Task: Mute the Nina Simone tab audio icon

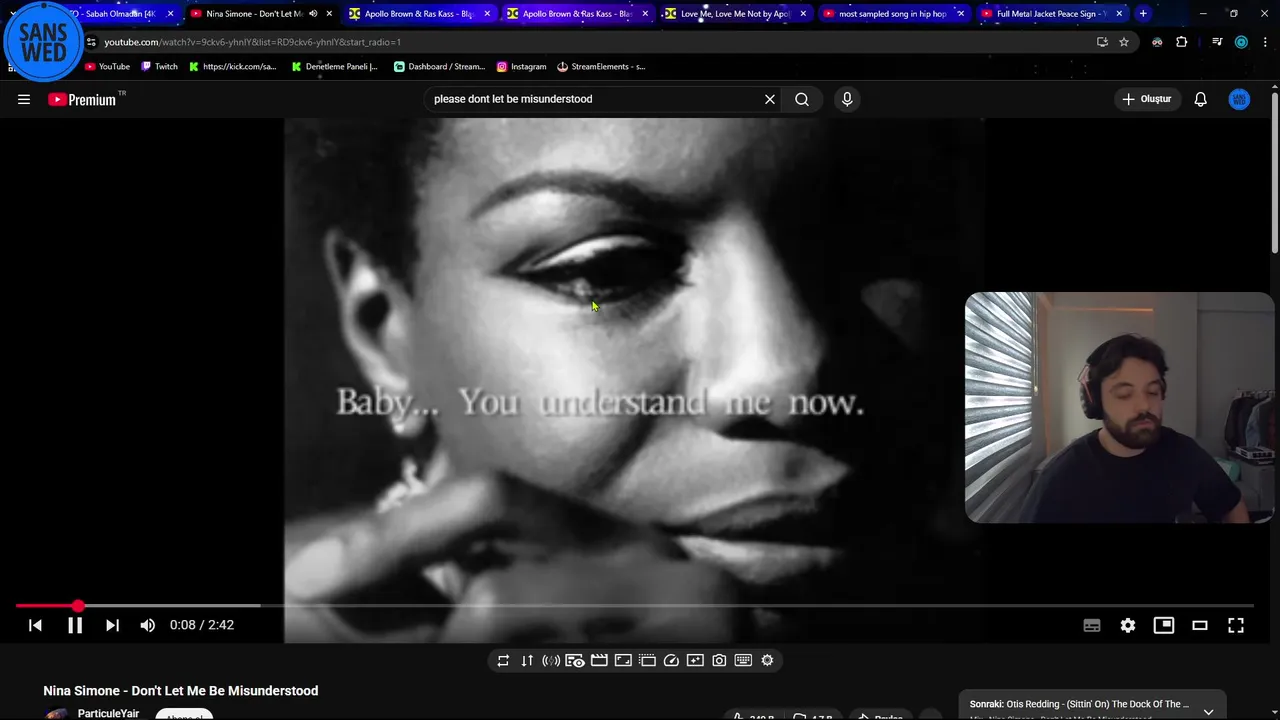Action: tap(313, 14)
